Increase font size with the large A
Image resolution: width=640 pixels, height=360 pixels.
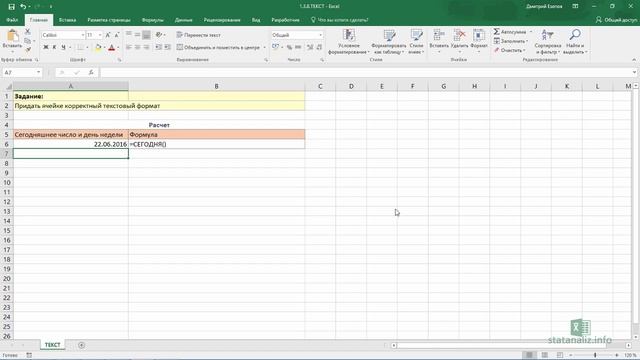pos(108,35)
